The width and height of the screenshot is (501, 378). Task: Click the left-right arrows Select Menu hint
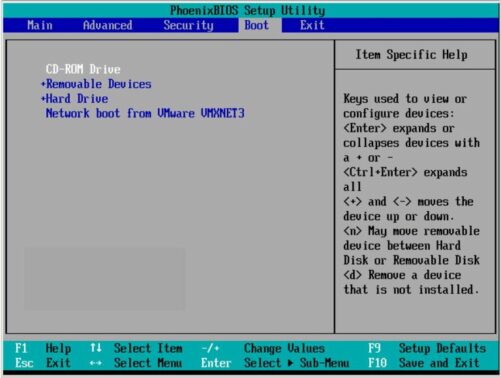(x=136, y=363)
